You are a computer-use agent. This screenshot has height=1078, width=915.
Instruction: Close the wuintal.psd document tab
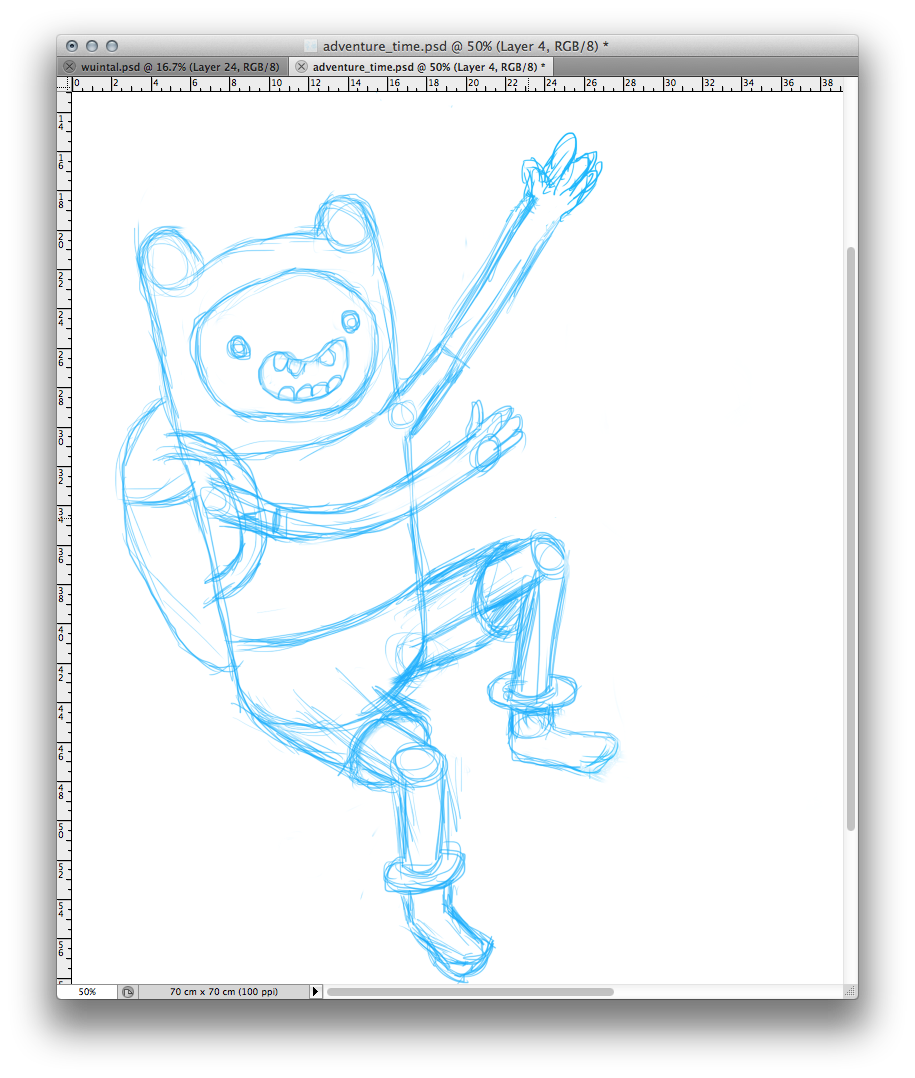[69, 66]
